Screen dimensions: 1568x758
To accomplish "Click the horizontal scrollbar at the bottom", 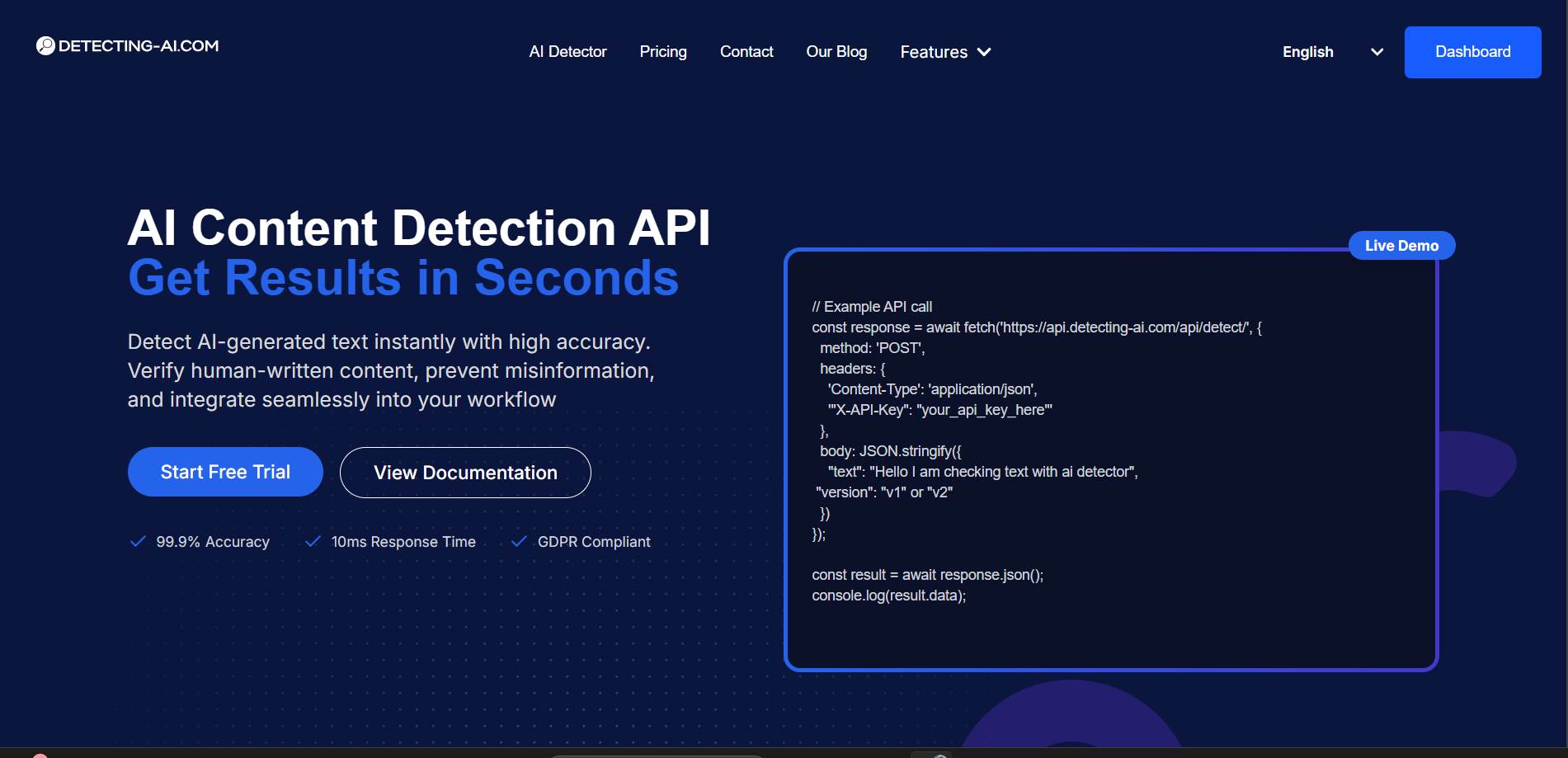I will 657,756.
